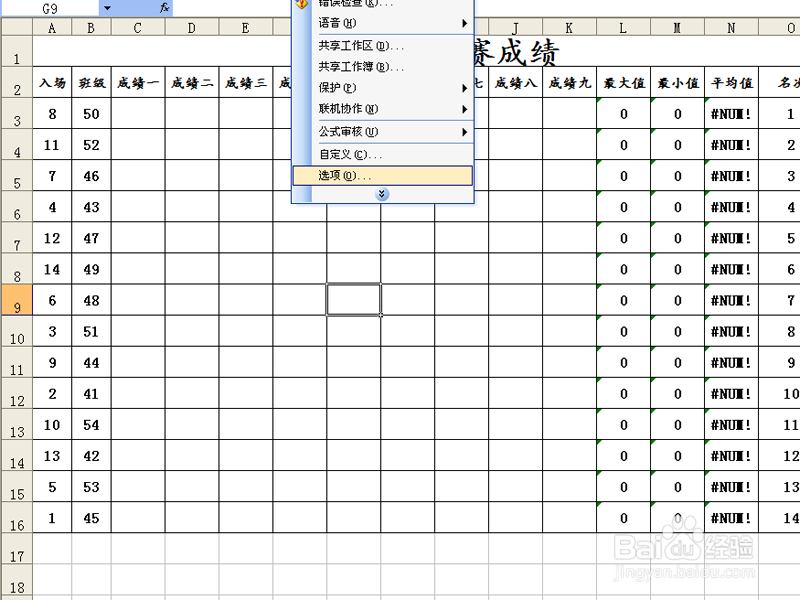Select column A header
The image size is (800, 600).
(52, 28)
